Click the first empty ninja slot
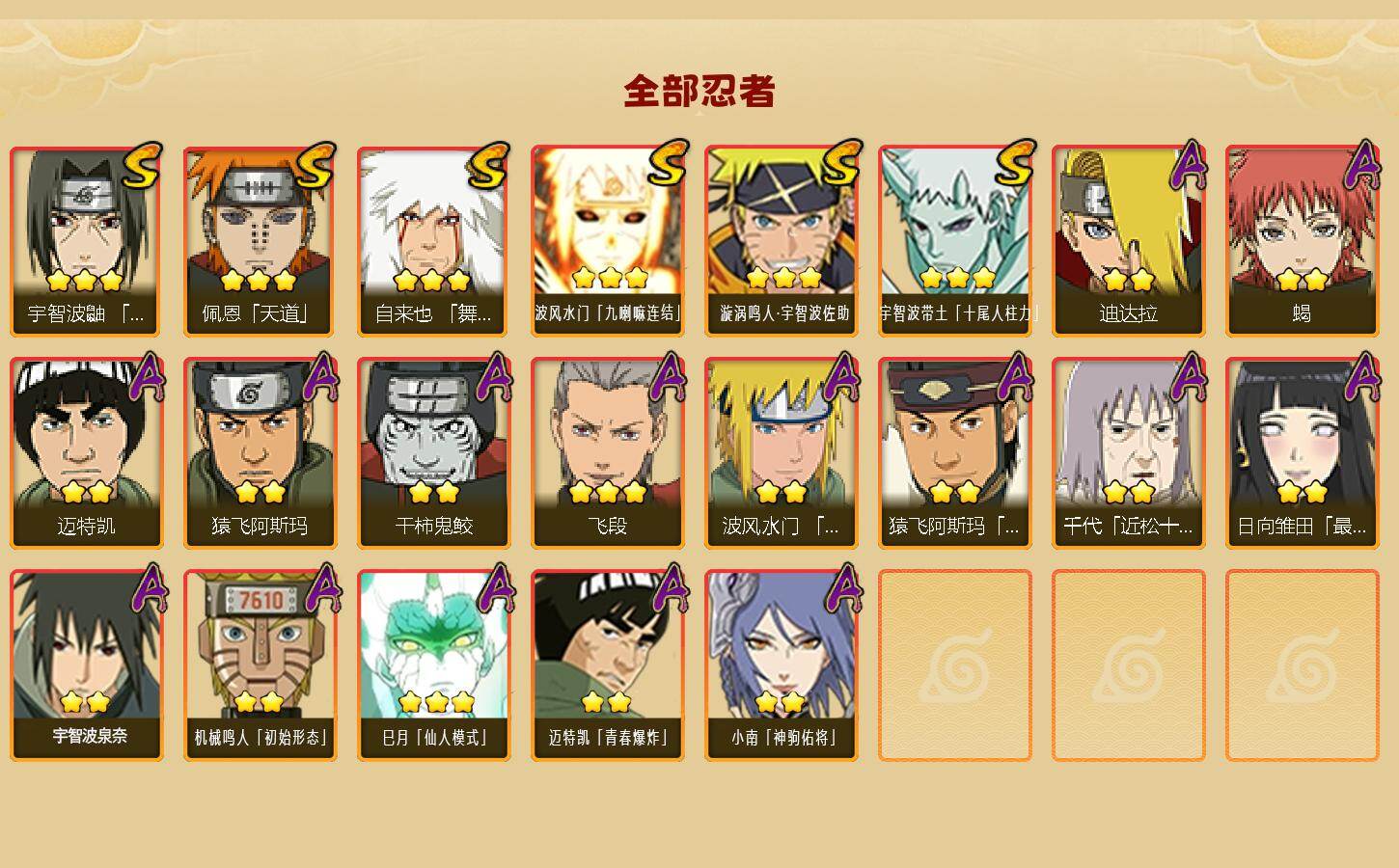The image size is (1399, 868). 954,665
